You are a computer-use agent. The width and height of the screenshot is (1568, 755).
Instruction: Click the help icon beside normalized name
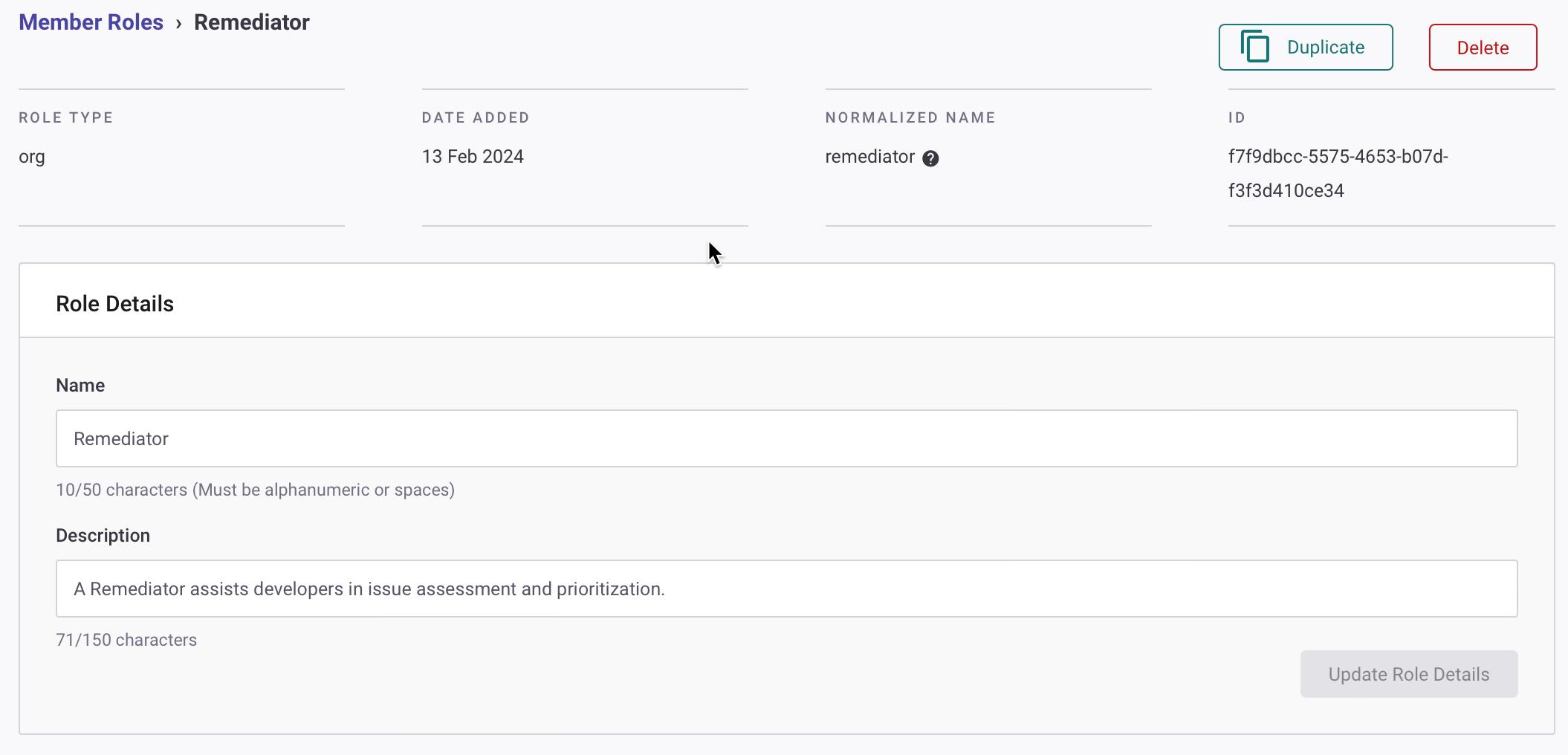click(x=930, y=158)
